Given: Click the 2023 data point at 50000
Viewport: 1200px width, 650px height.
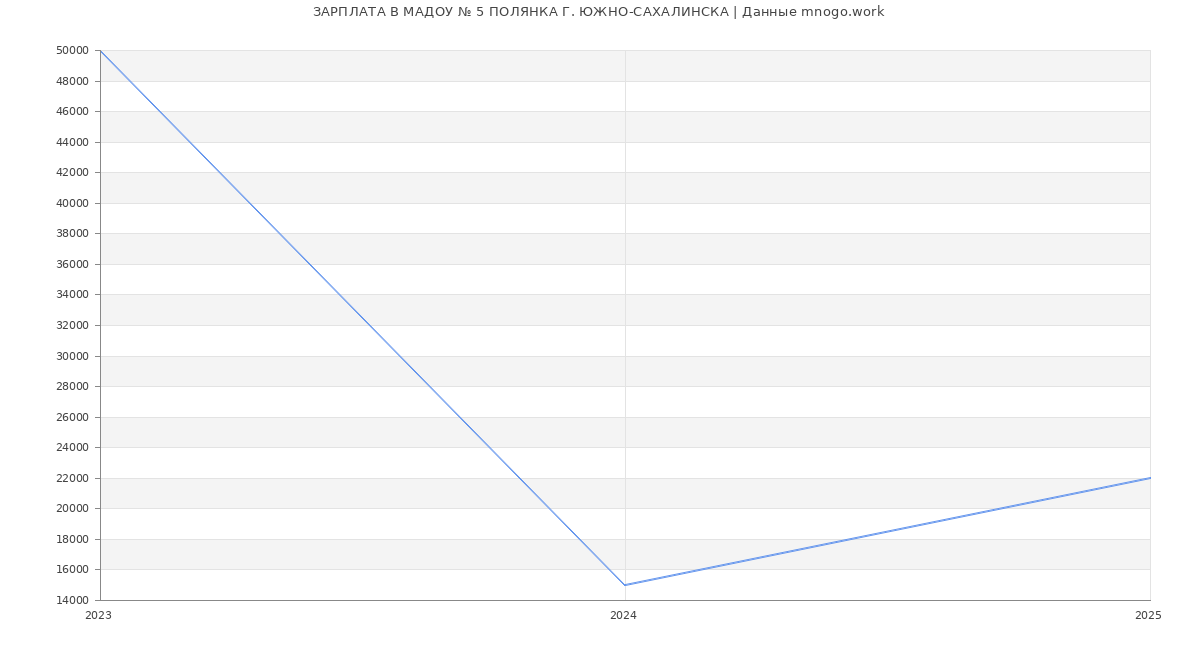Looking at the screenshot, I should pos(100,50).
